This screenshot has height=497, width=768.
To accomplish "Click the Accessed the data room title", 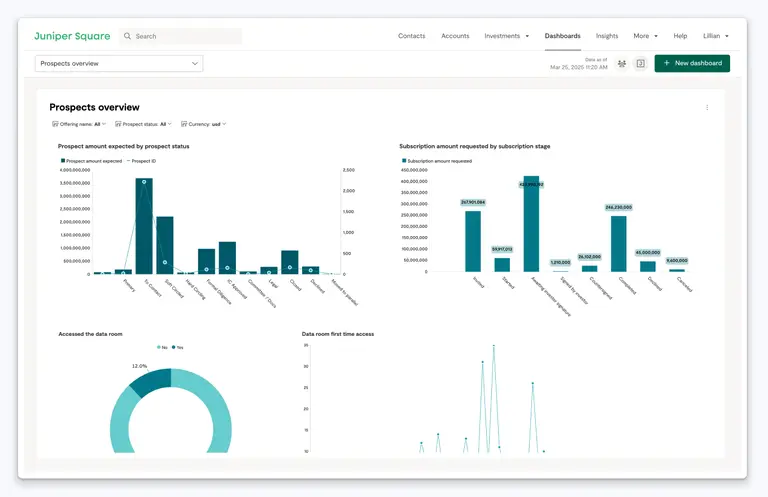I will (90, 334).
